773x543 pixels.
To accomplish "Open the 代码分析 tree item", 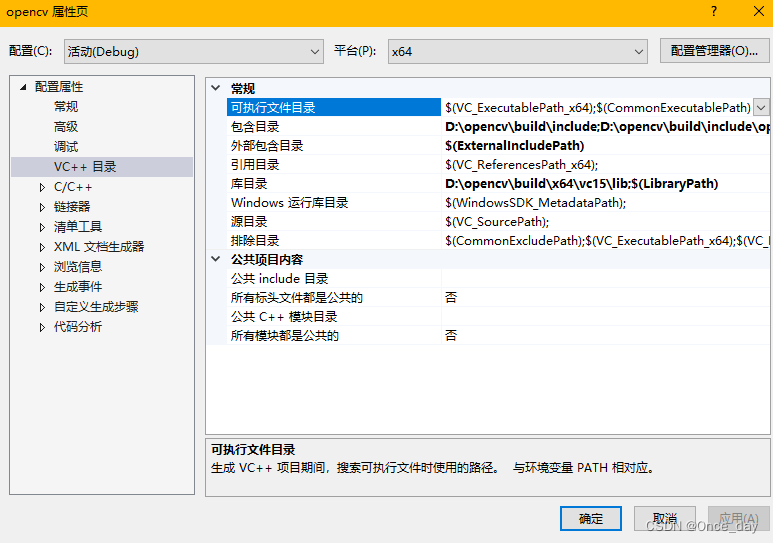I will point(78,326).
